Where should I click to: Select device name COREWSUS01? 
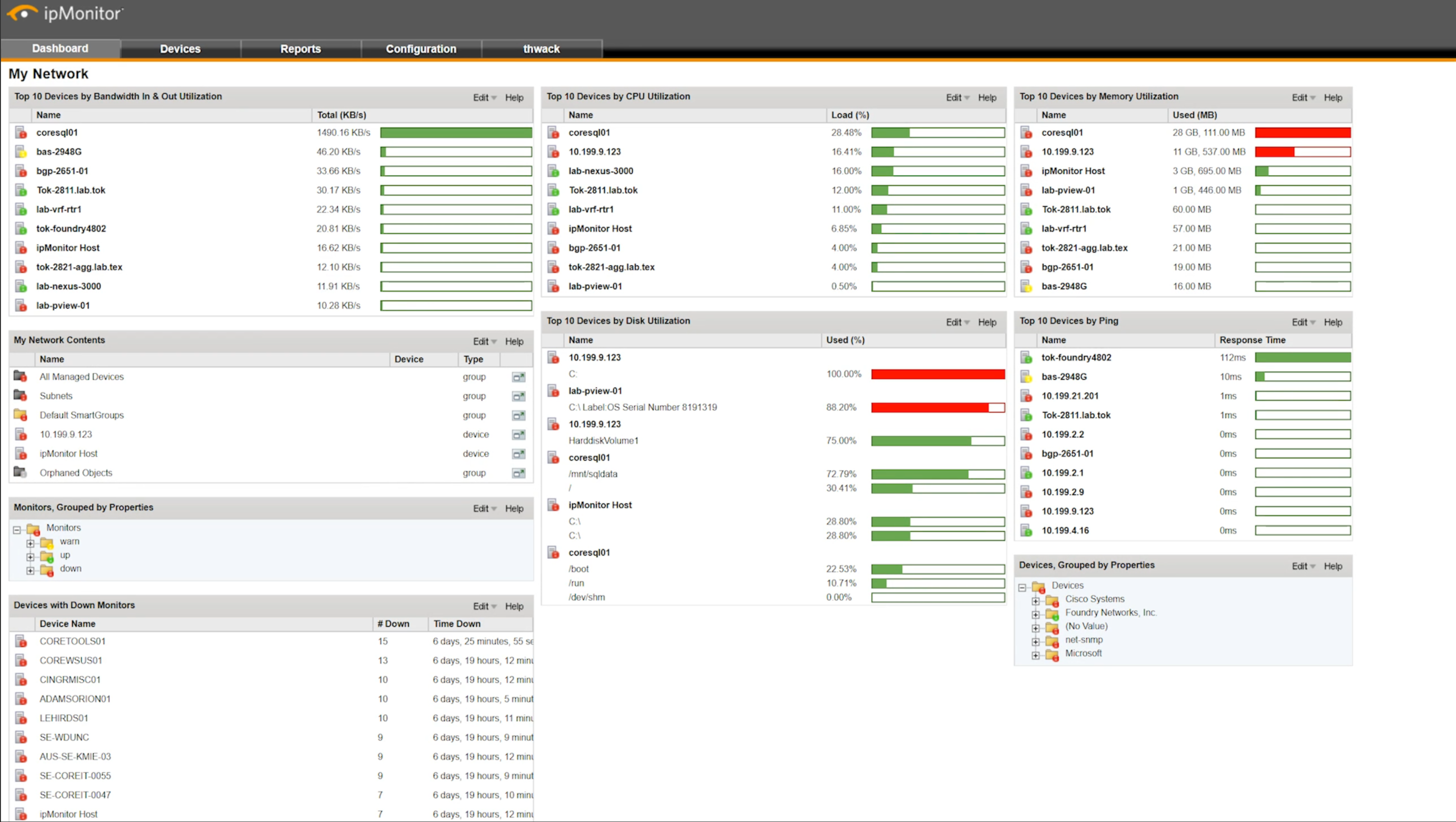pos(71,660)
